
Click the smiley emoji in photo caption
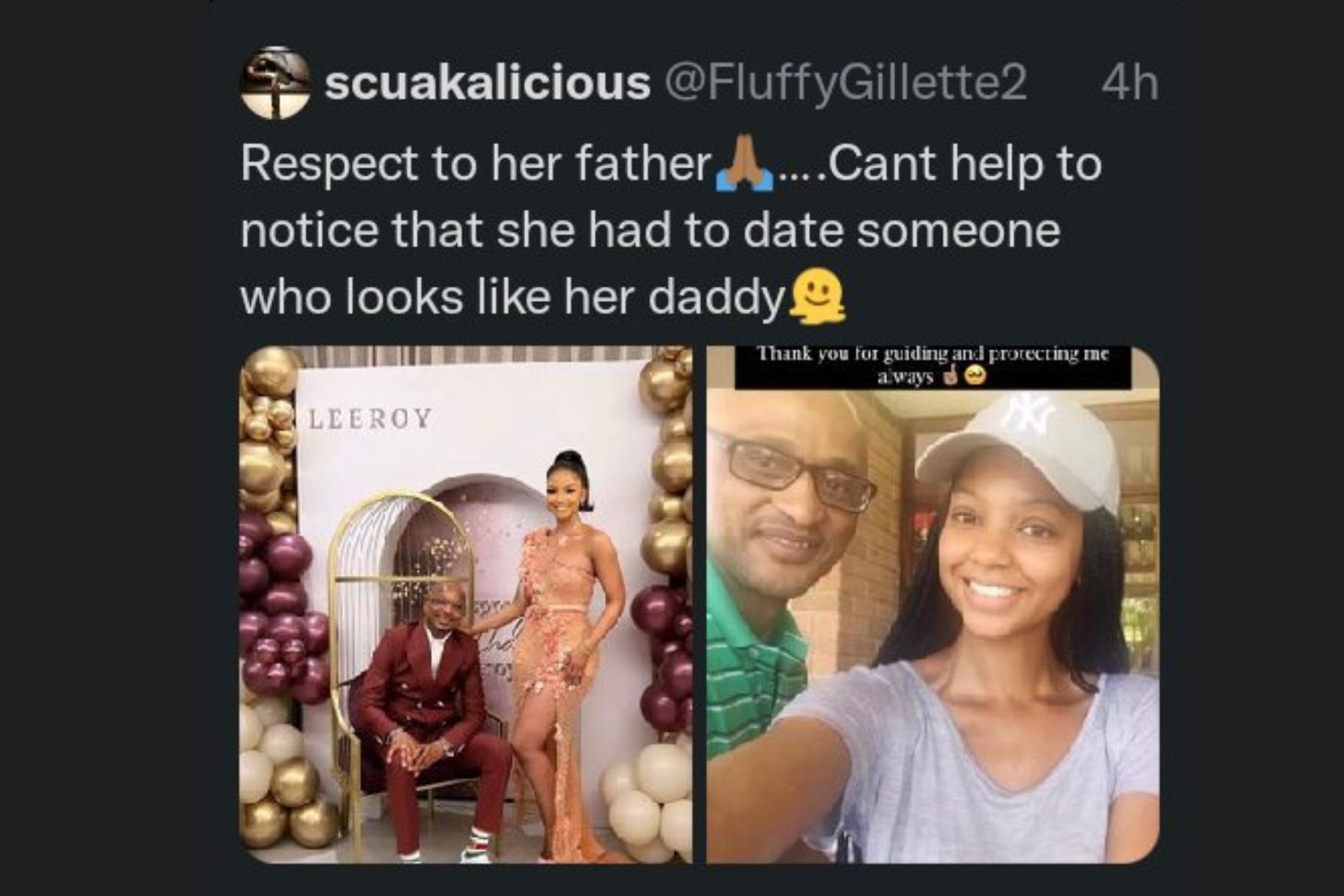[x=977, y=378]
